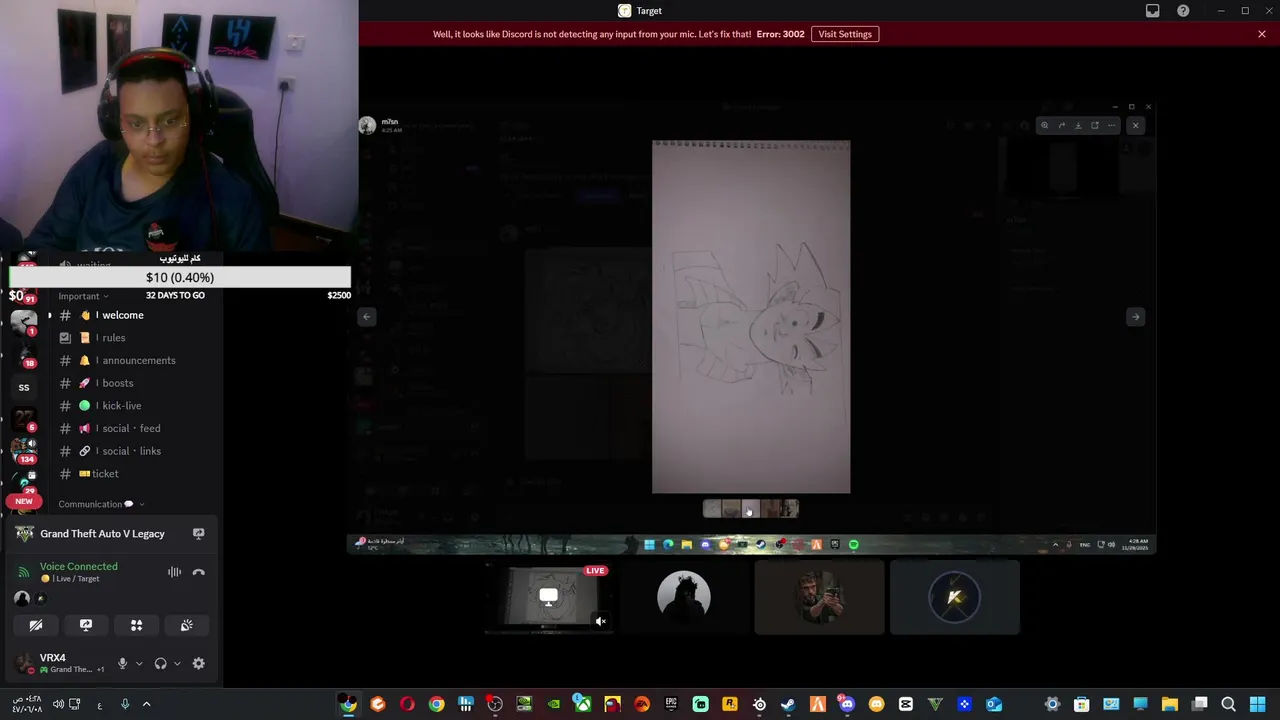
Task: Toggle headphones deafen button
Action: pos(160,663)
